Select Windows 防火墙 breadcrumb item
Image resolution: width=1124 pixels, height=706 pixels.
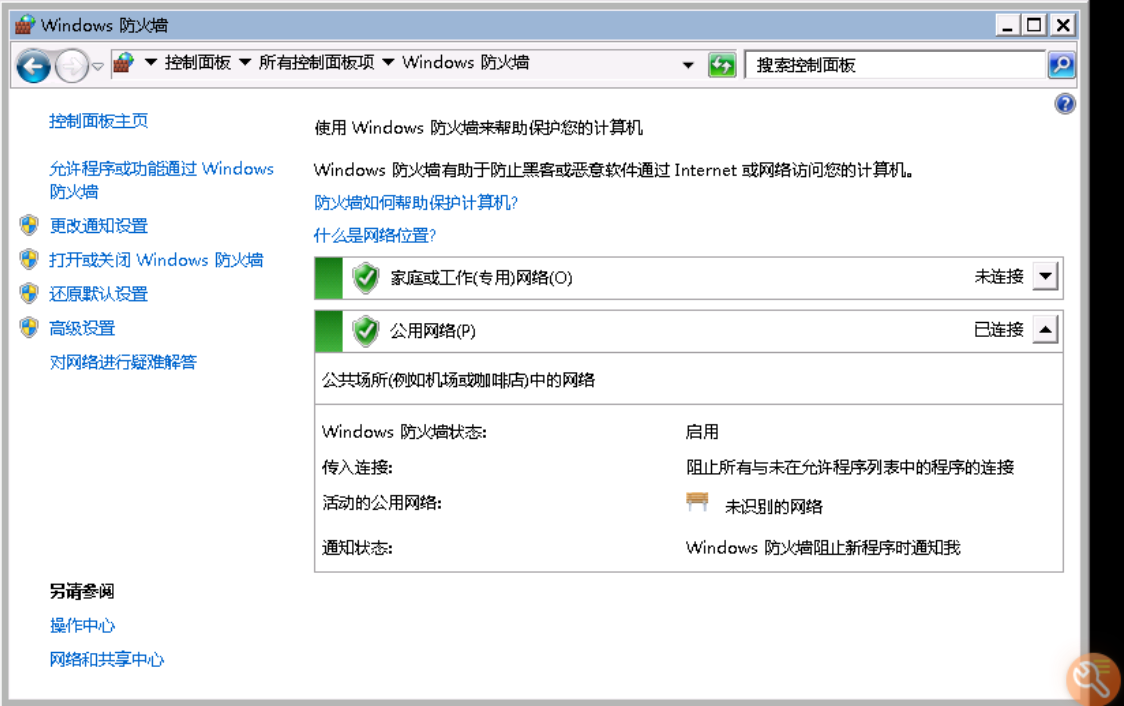pos(465,63)
